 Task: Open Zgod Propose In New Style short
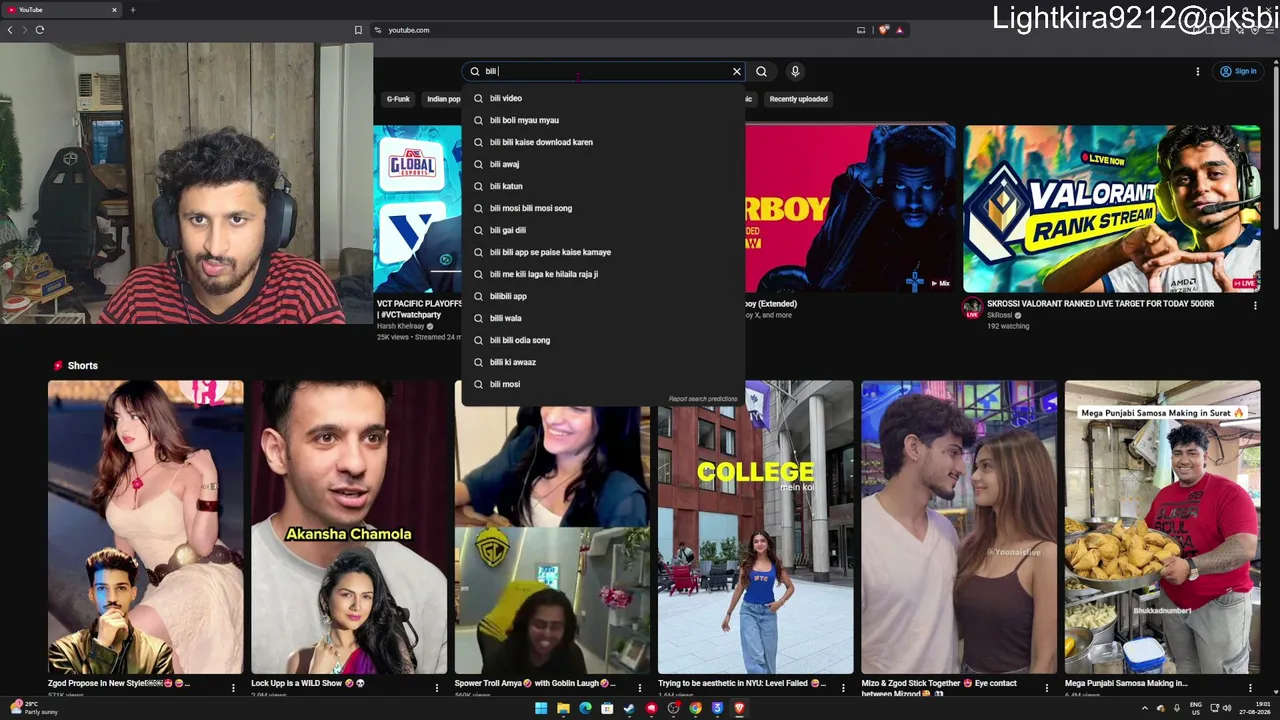click(146, 527)
